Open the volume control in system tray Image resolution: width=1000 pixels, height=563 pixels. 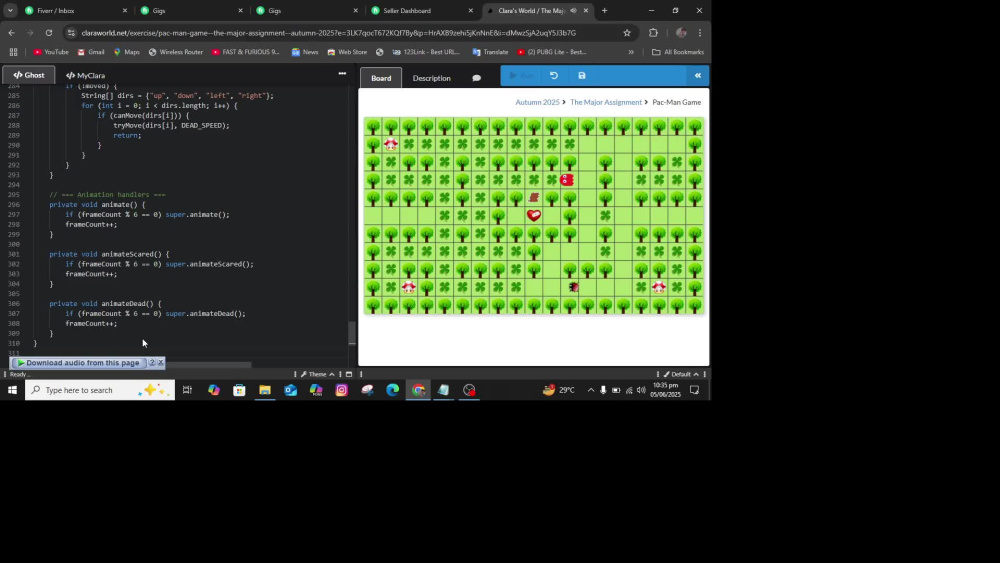641,390
